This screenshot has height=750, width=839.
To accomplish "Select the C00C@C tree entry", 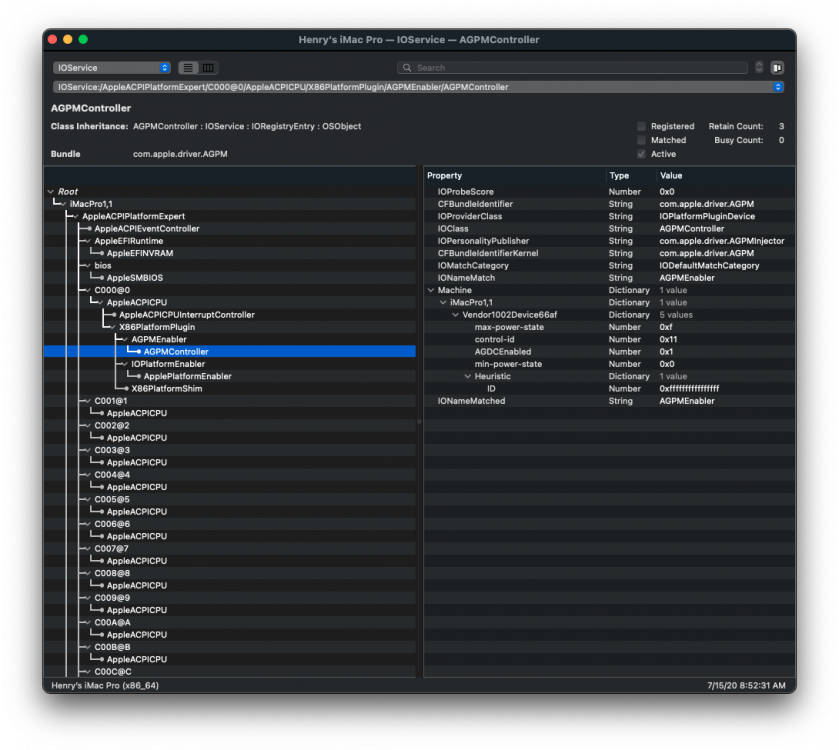I will [113, 671].
